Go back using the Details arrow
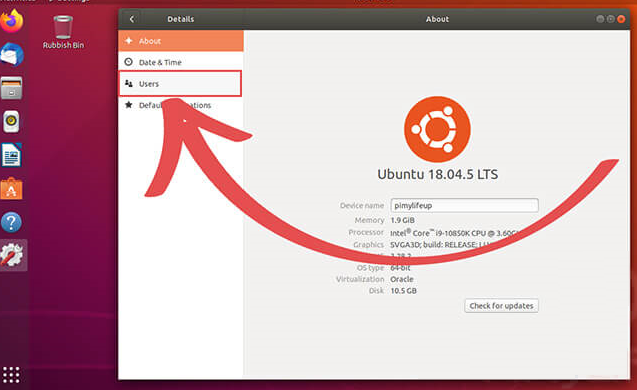 tap(132, 19)
